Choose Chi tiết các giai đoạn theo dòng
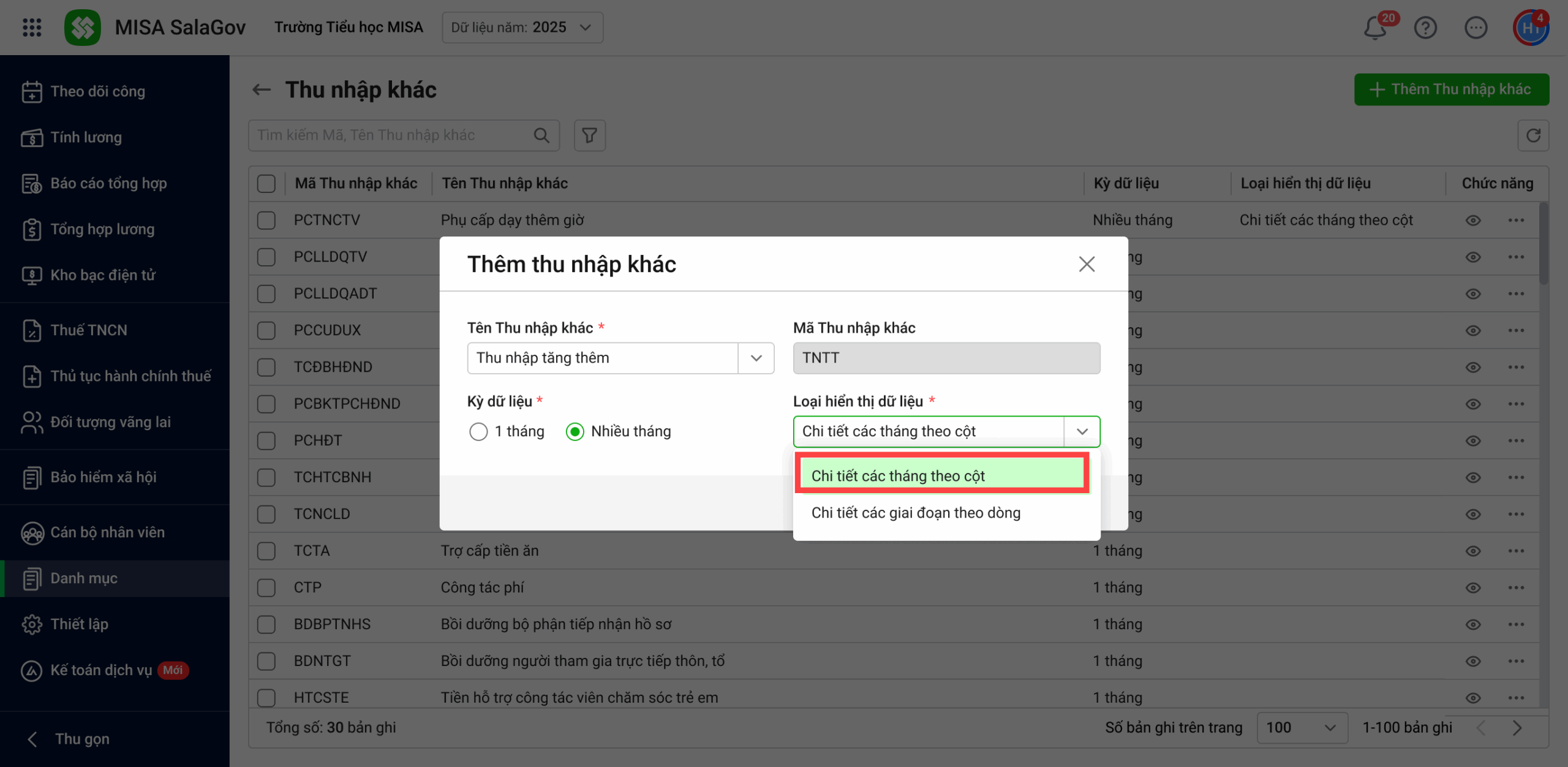 (x=916, y=513)
